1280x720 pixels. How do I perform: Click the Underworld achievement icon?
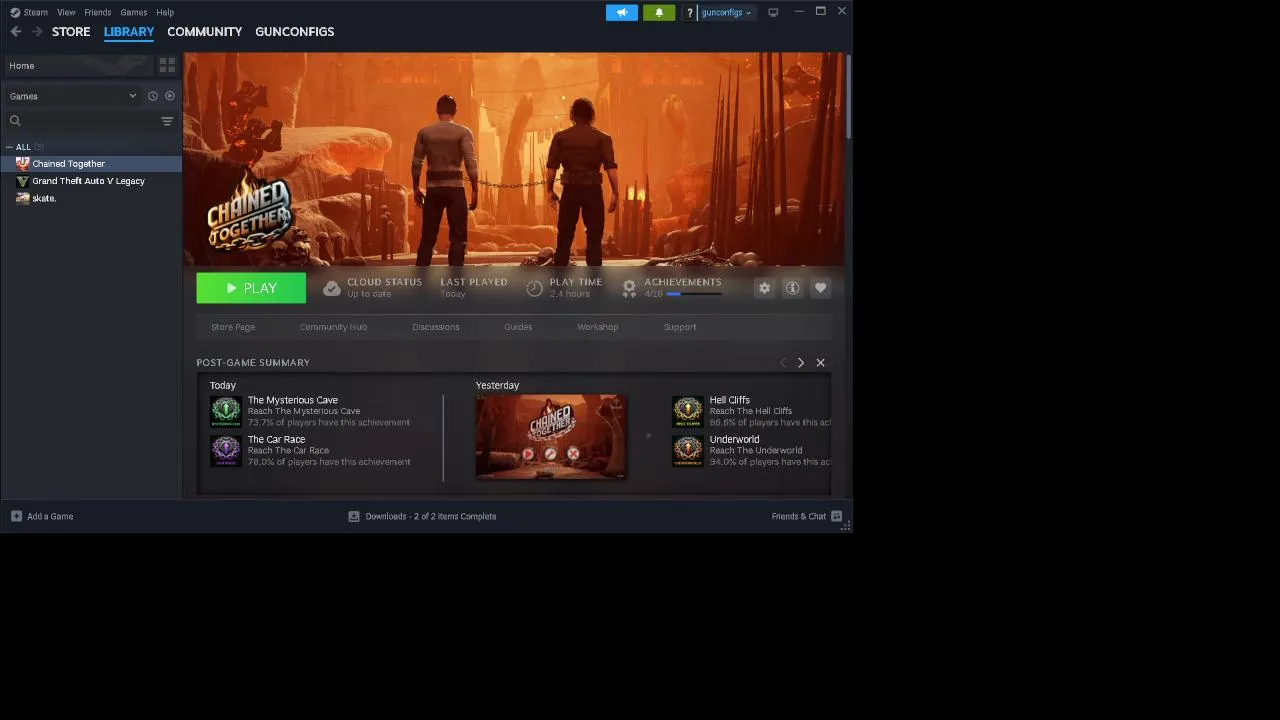pyautogui.click(x=688, y=450)
